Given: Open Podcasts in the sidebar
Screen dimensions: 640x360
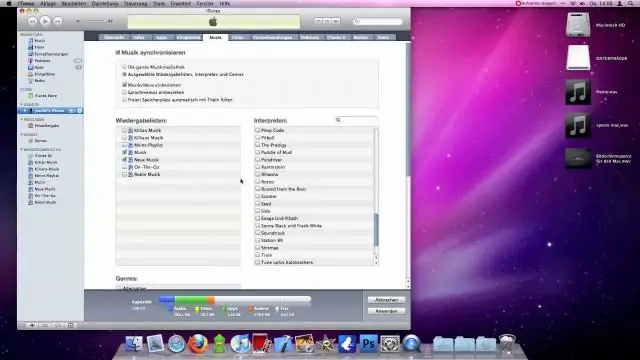Looking at the screenshot, I should point(42,61).
